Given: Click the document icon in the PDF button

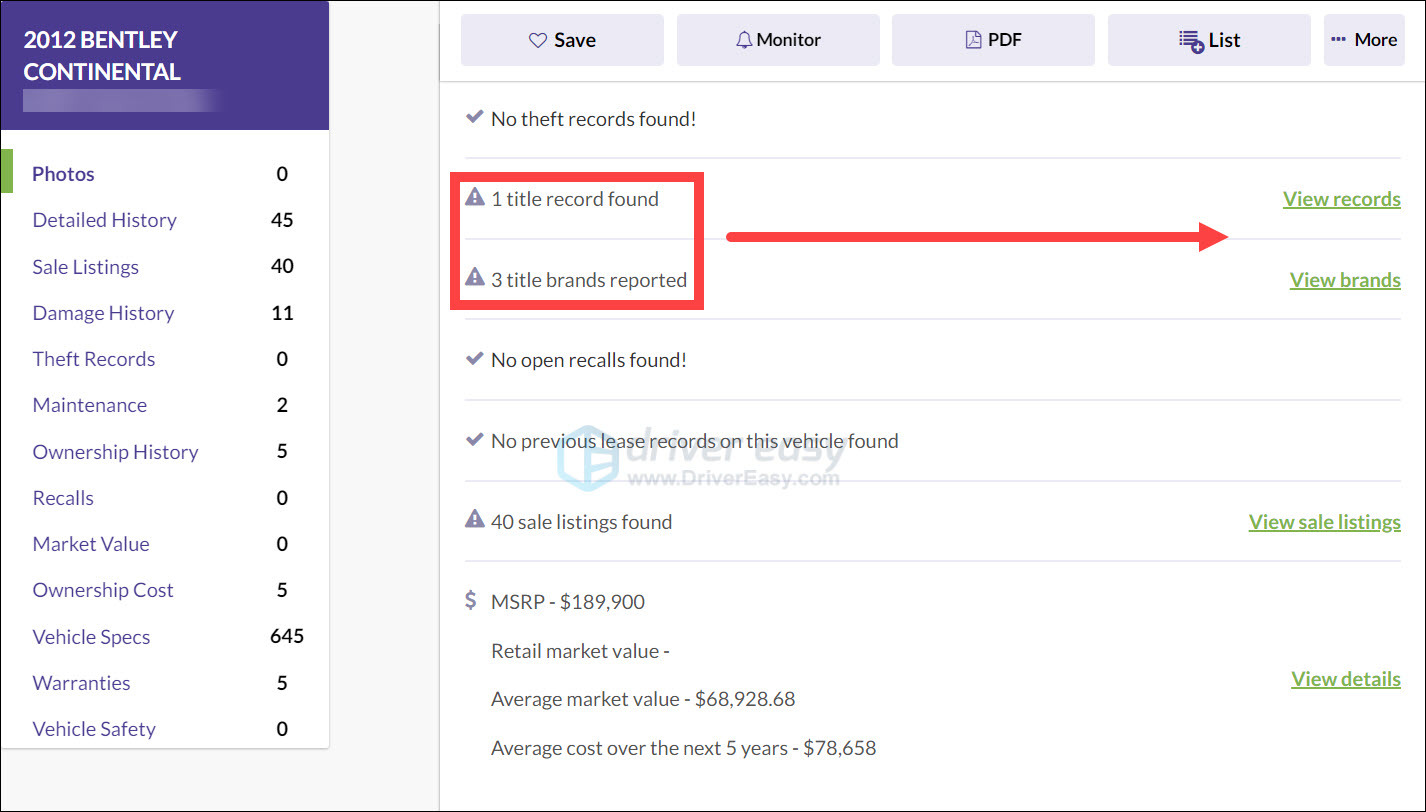Looking at the screenshot, I should [x=973, y=40].
